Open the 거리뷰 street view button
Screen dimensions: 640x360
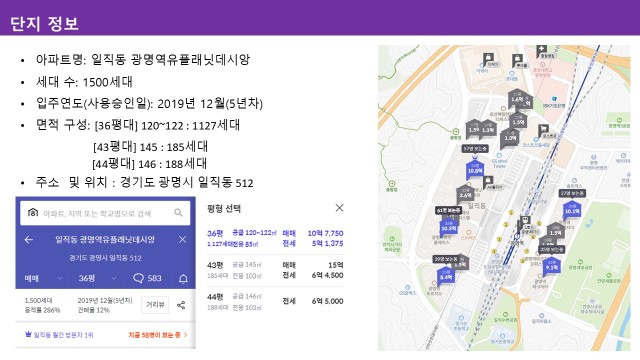(x=155, y=305)
